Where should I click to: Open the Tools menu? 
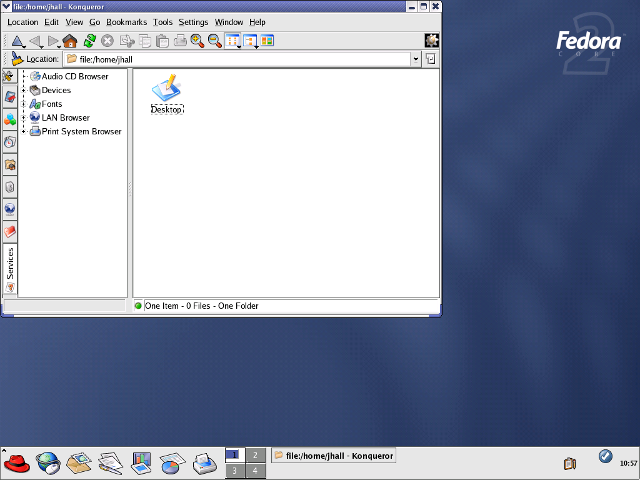click(x=163, y=22)
